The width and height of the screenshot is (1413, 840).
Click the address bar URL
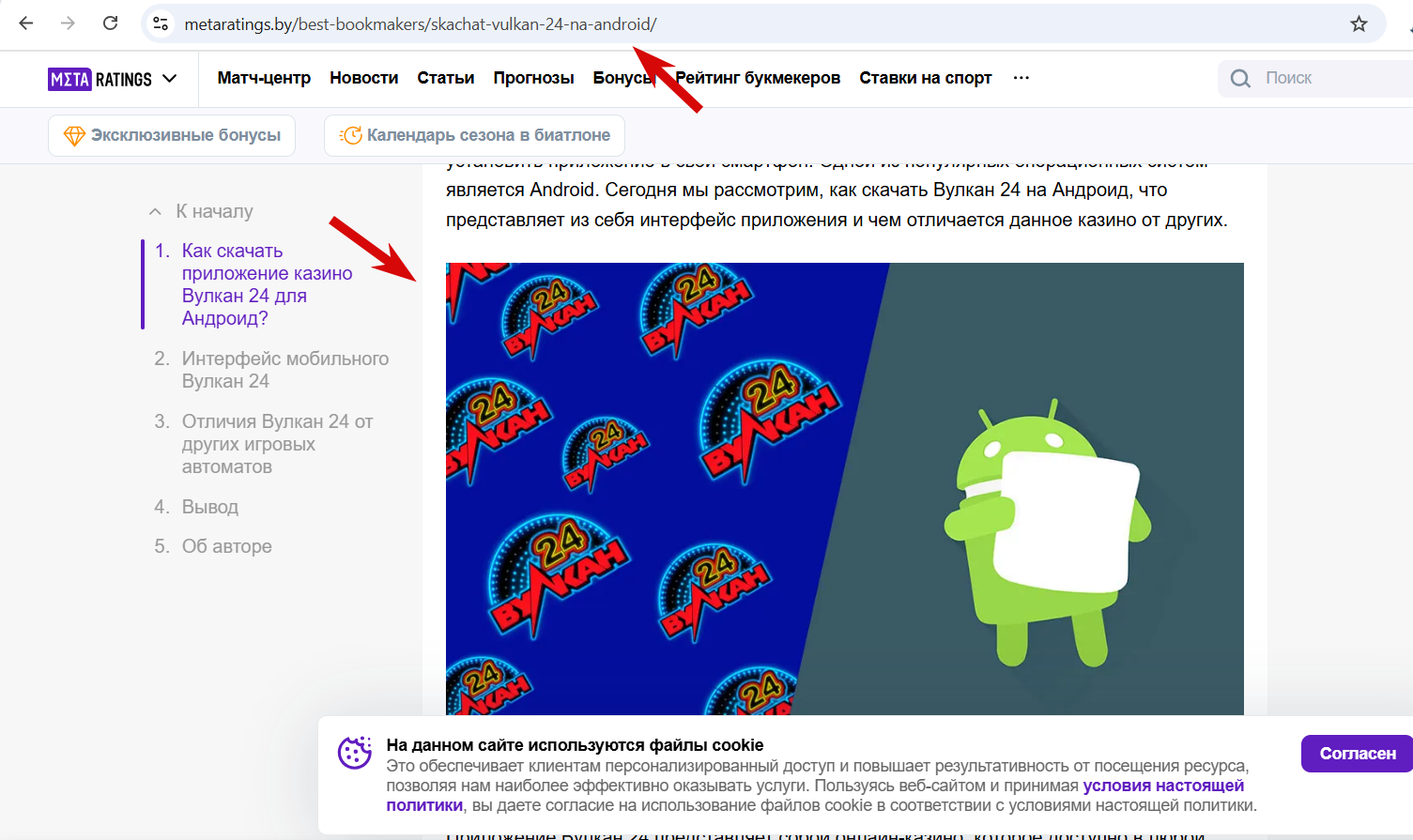(x=421, y=23)
